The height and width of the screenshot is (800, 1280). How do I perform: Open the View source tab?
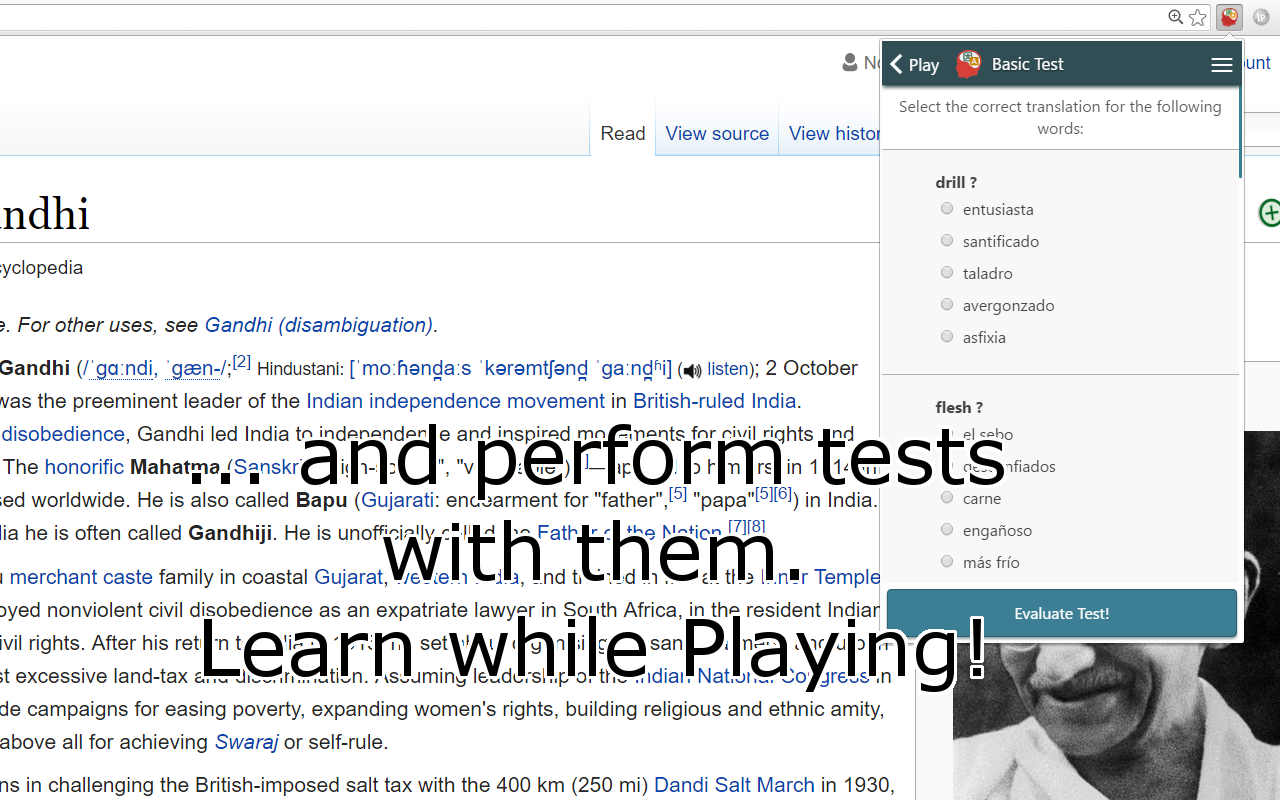(717, 133)
